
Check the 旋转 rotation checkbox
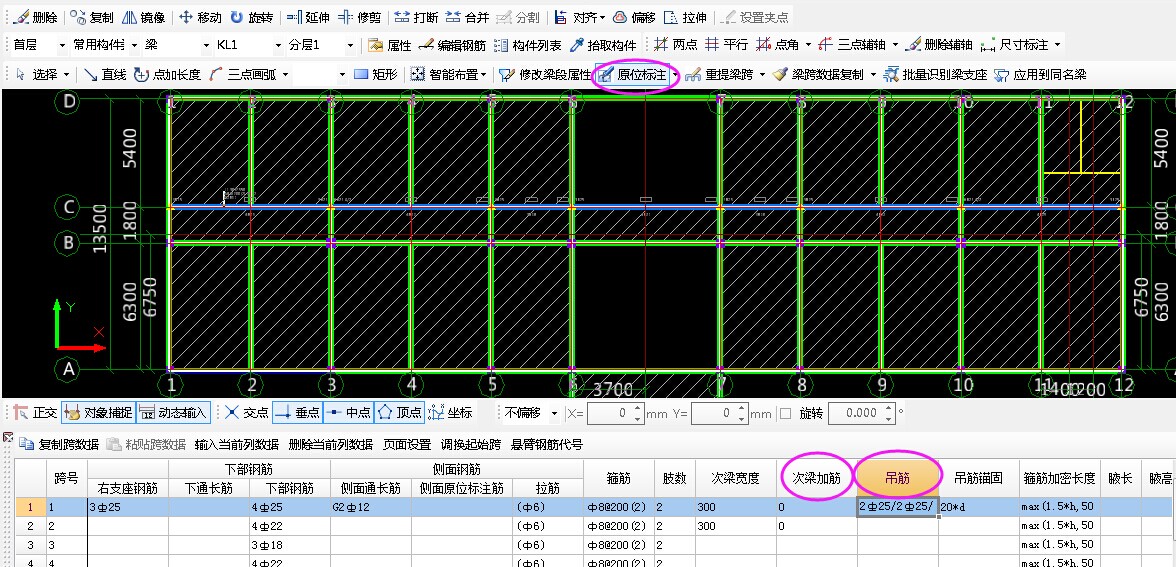[x=786, y=413]
